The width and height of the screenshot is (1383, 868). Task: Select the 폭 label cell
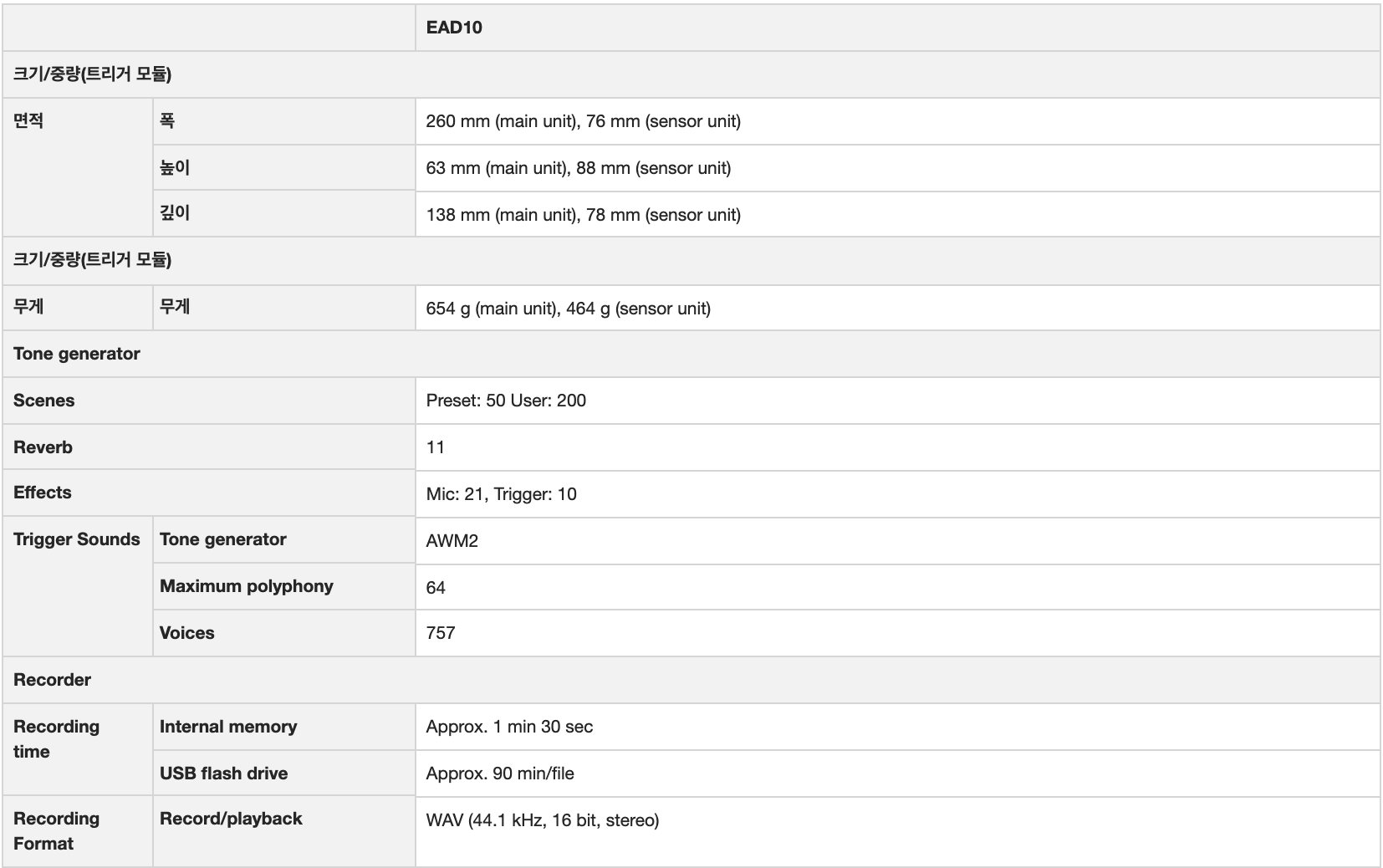pyautogui.click(x=167, y=121)
